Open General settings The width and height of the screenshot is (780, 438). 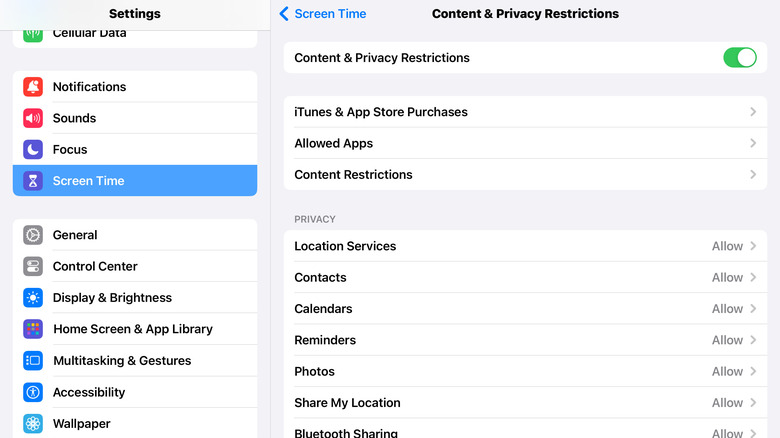pos(135,235)
